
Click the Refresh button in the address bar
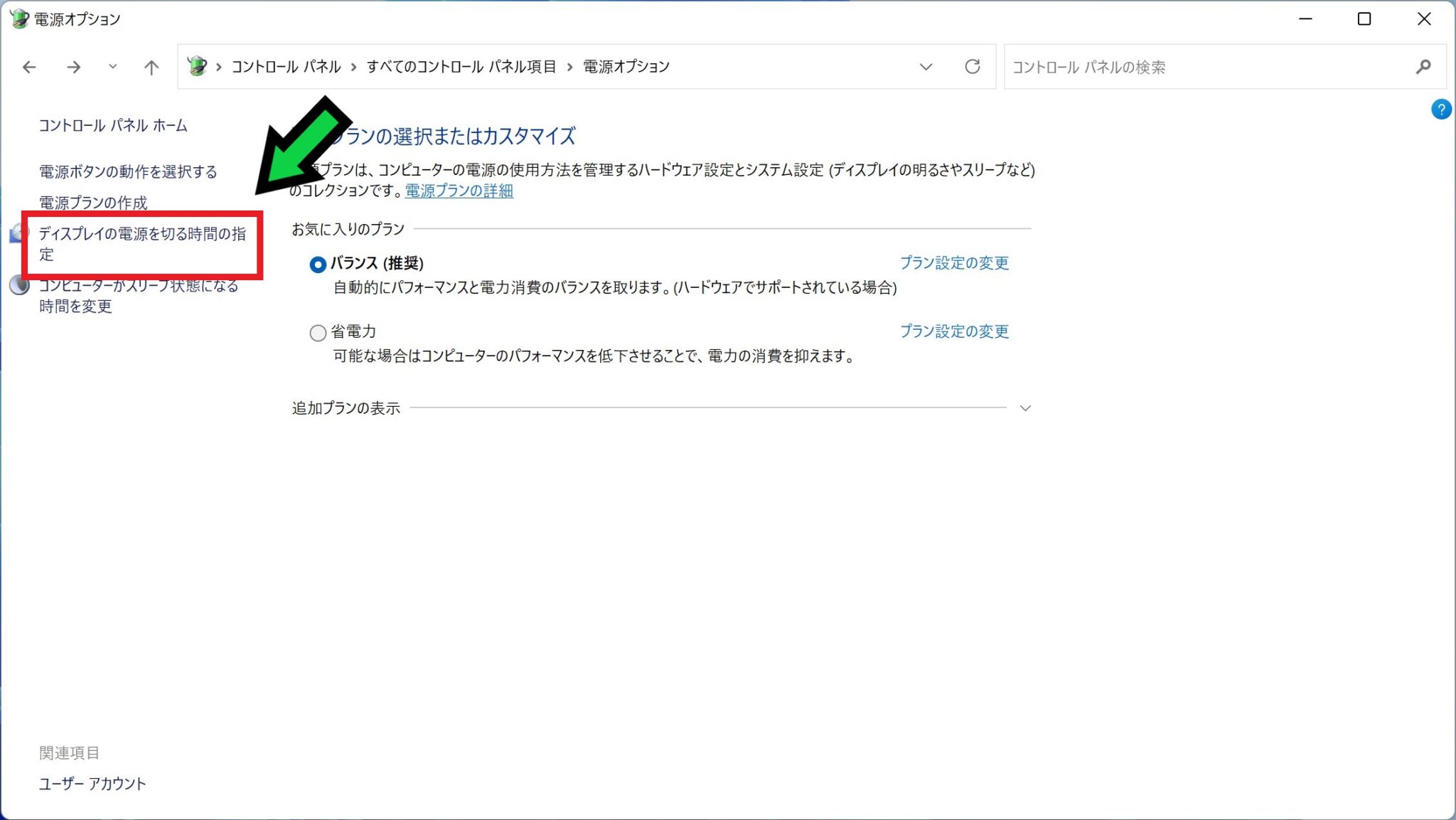pyautogui.click(x=972, y=67)
